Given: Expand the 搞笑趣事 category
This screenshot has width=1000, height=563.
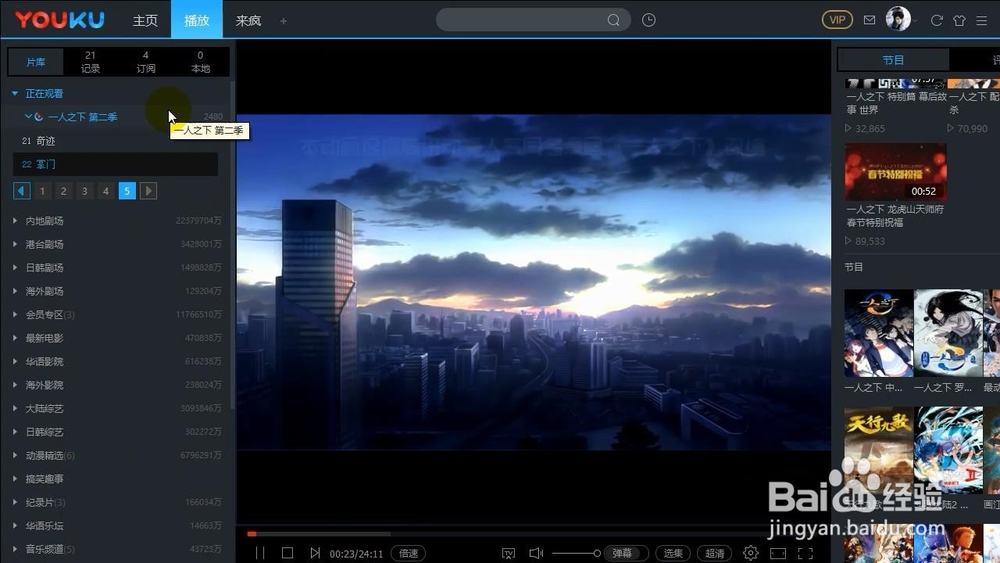Looking at the screenshot, I should coord(14,479).
